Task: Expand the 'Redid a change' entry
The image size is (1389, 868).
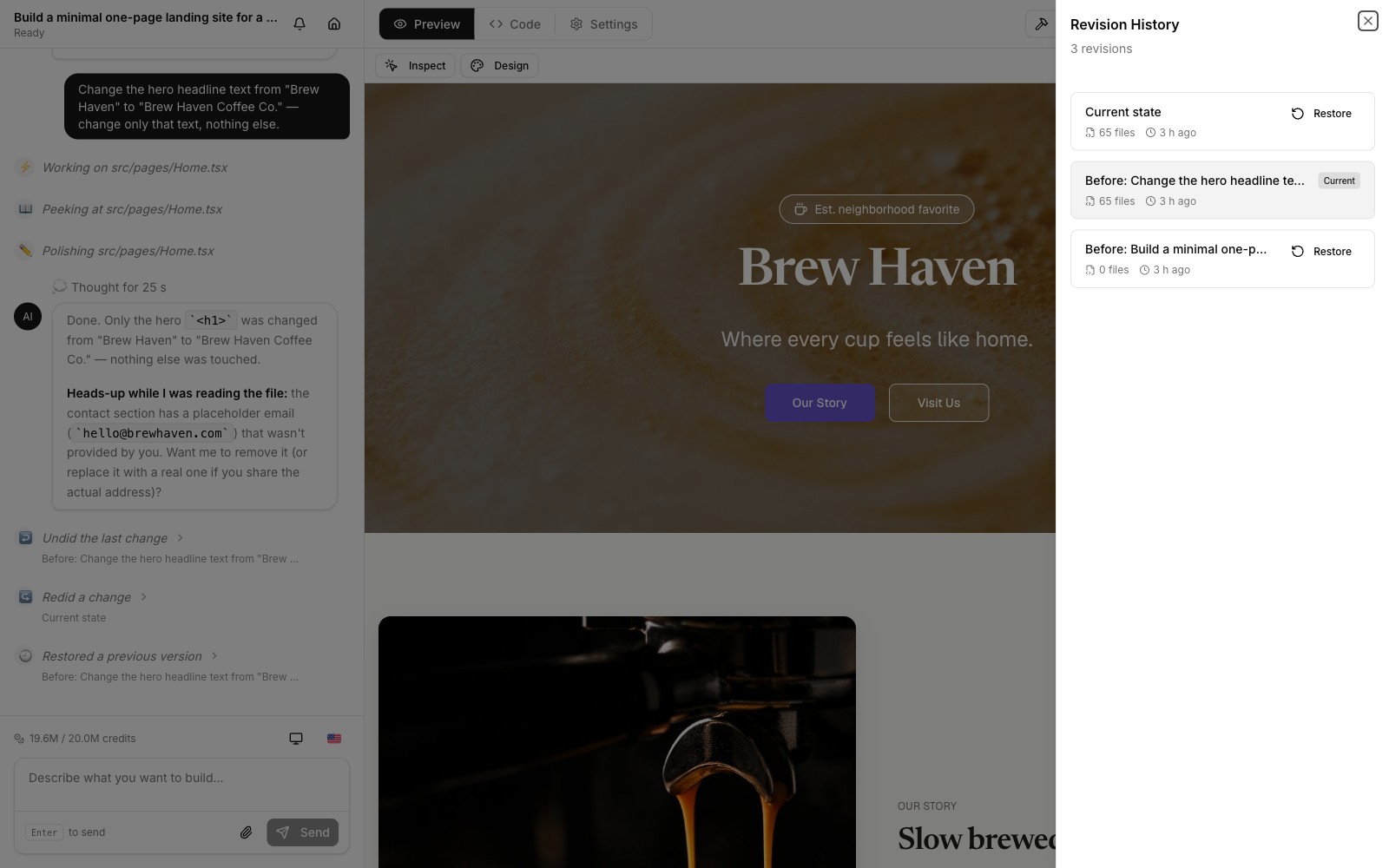Action: (x=95, y=597)
